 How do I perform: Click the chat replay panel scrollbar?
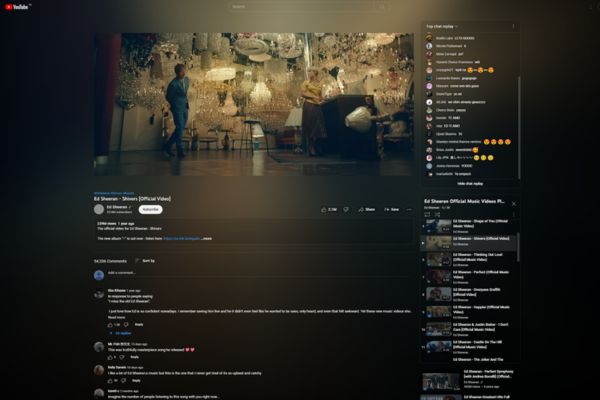pyautogui.click(x=519, y=126)
